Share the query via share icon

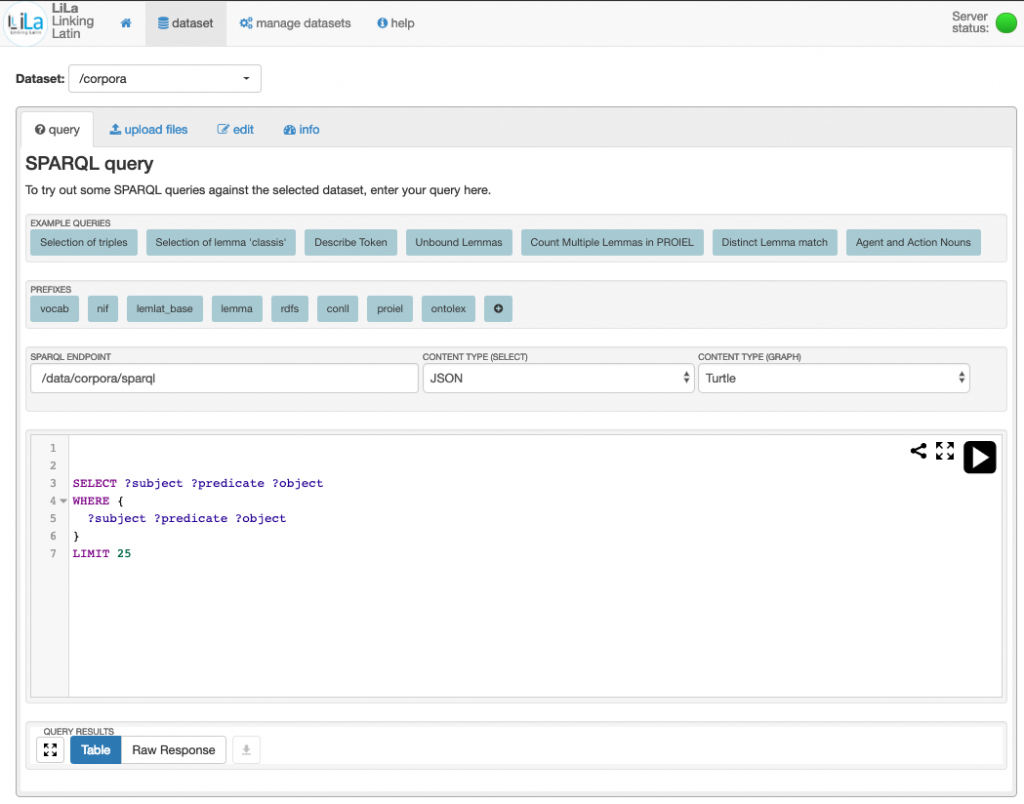tap(918, 451)
